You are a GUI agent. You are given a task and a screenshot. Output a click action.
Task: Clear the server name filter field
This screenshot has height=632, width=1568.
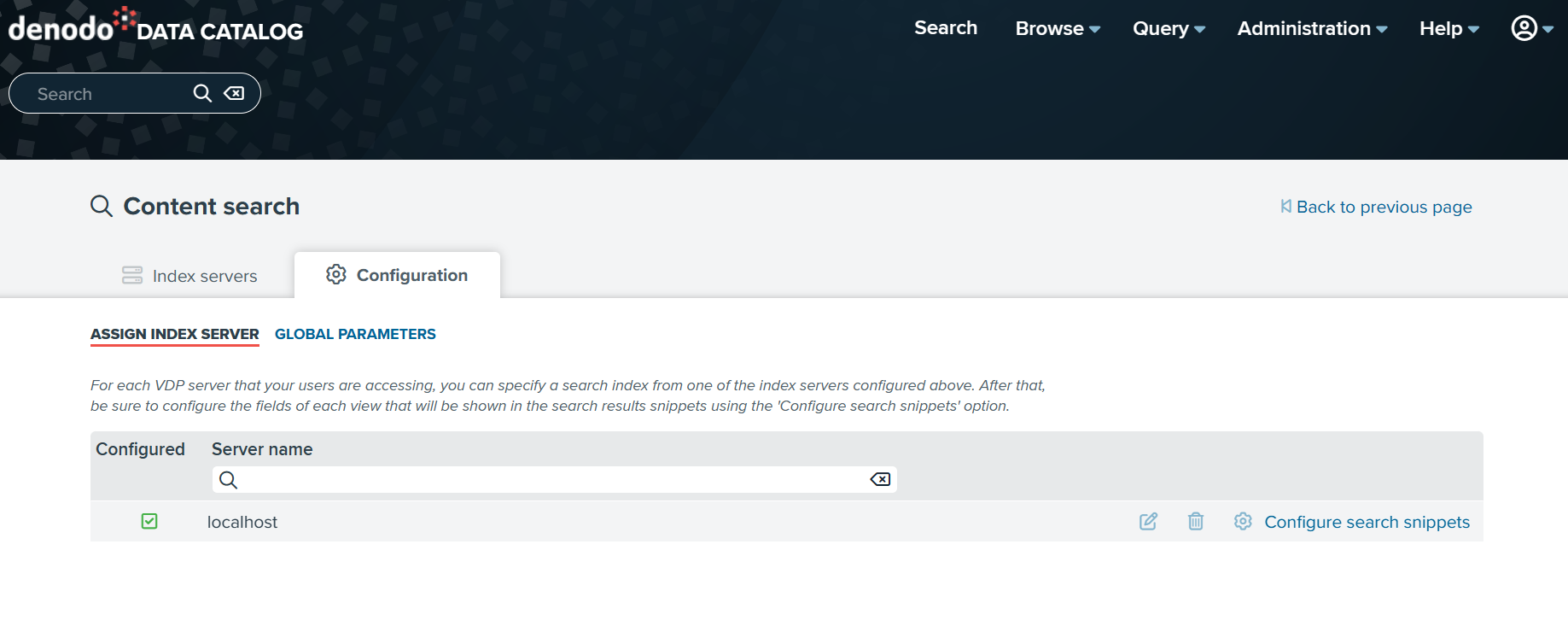880,480
